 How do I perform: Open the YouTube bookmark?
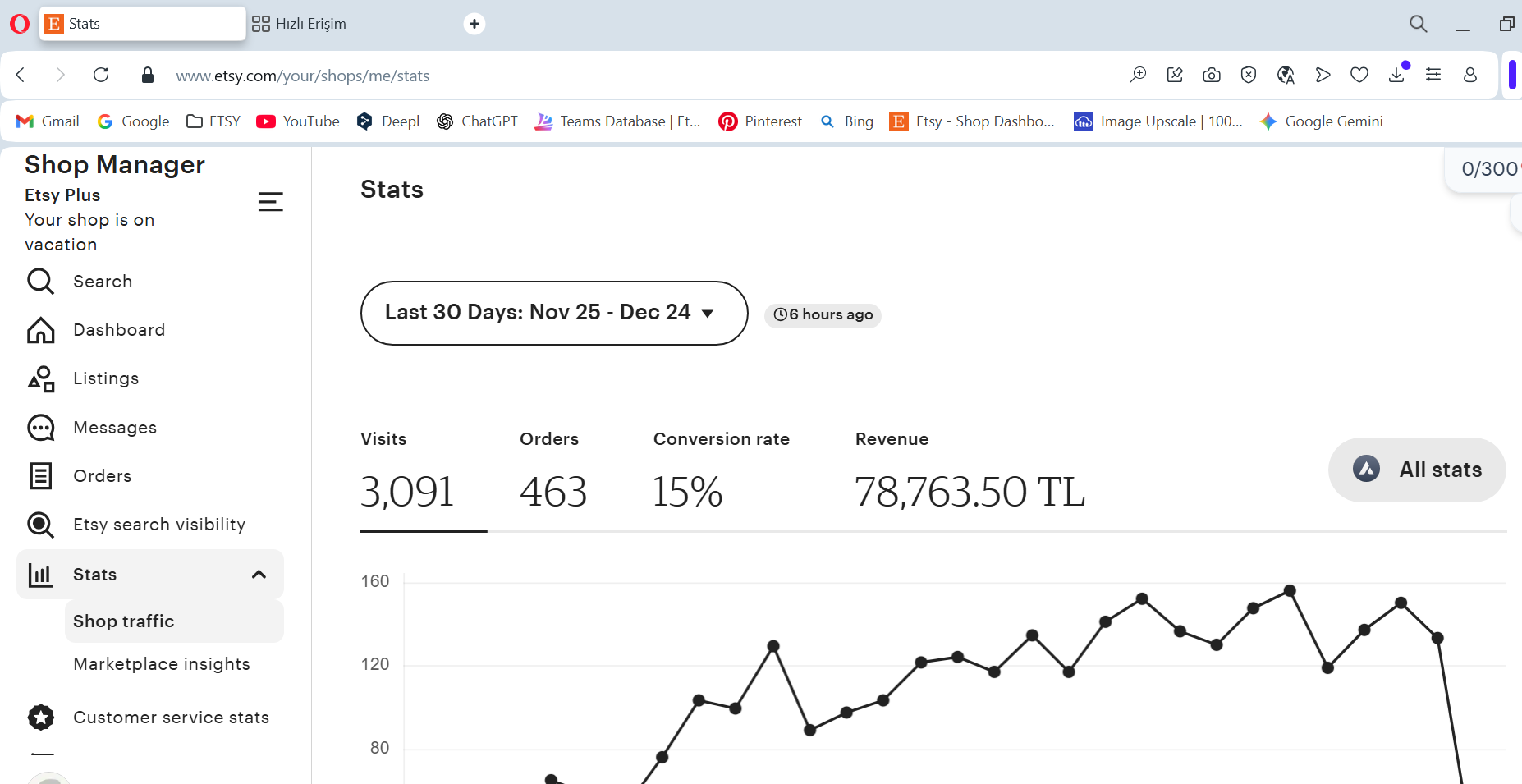tap(298, 121)
